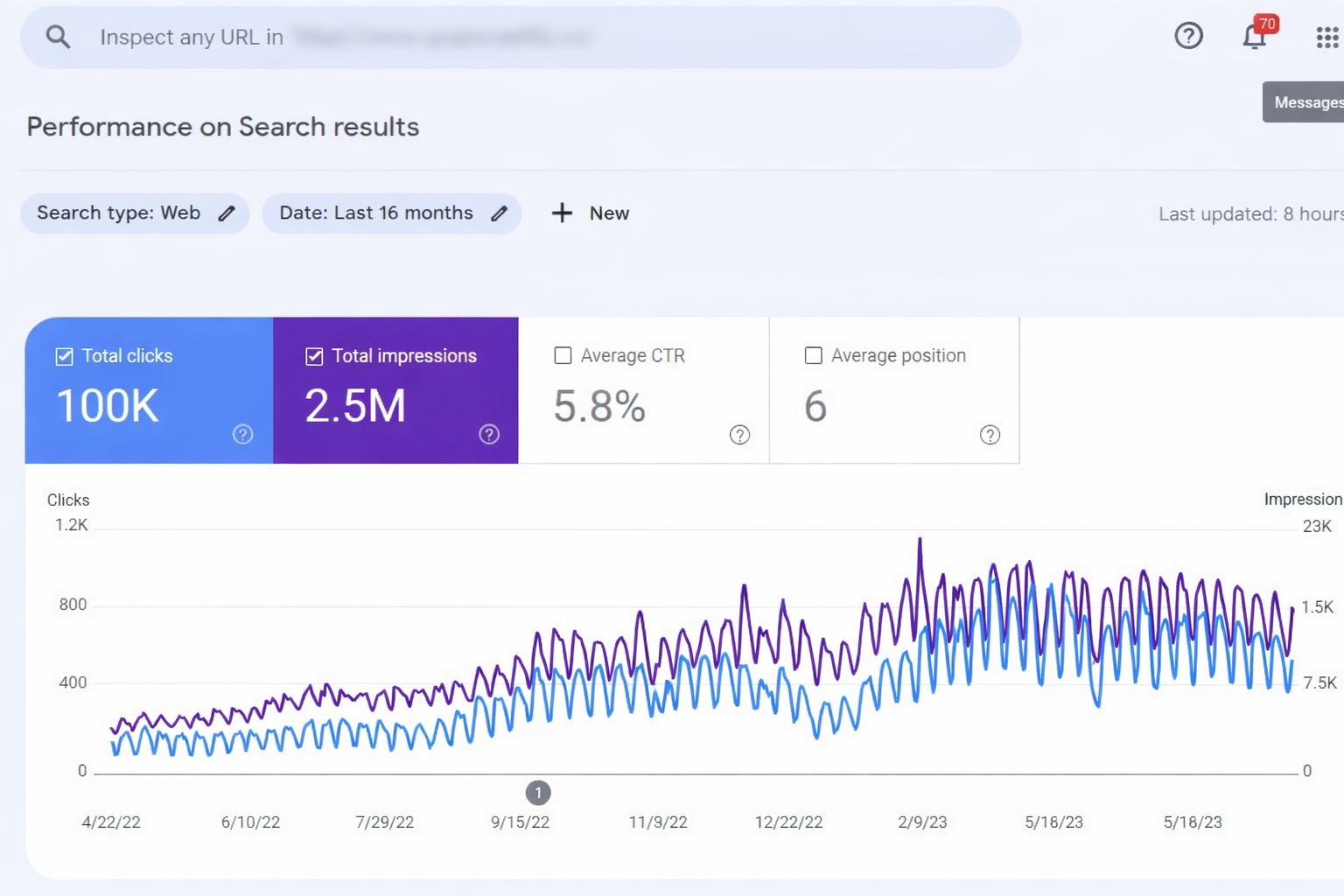
Task: Enable the Average CTR checkbox
Action: (563, 355)
